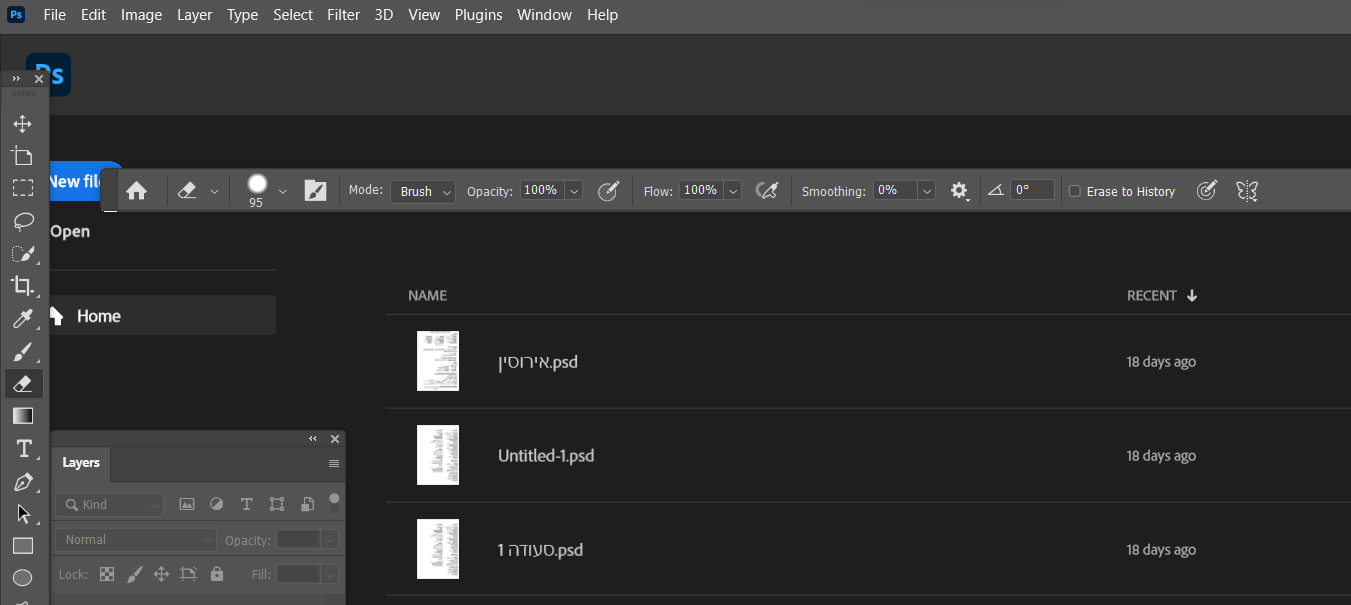
Task: Select the Eraser tool in toolbar
Action: [23, 383]
